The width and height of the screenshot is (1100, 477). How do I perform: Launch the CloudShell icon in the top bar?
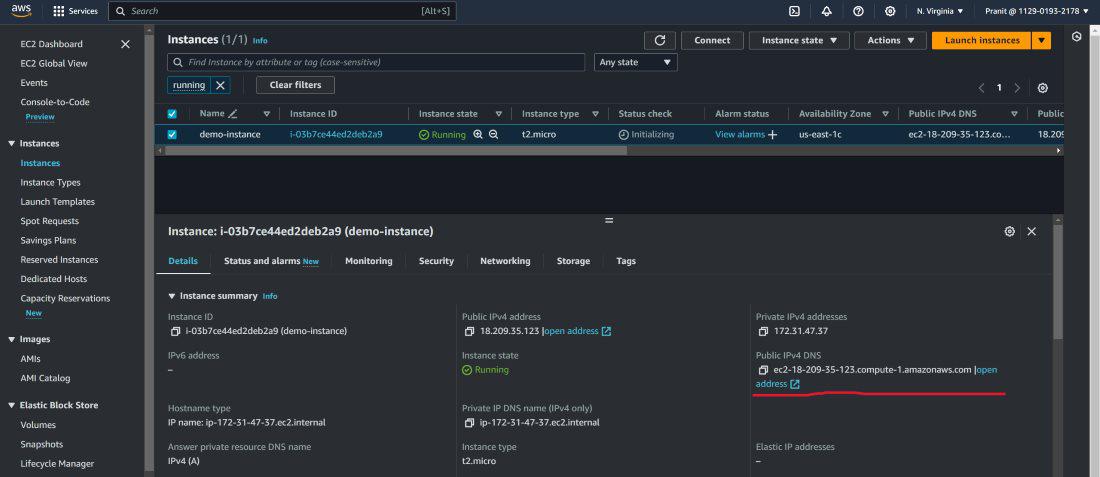(x=794, y=11)
